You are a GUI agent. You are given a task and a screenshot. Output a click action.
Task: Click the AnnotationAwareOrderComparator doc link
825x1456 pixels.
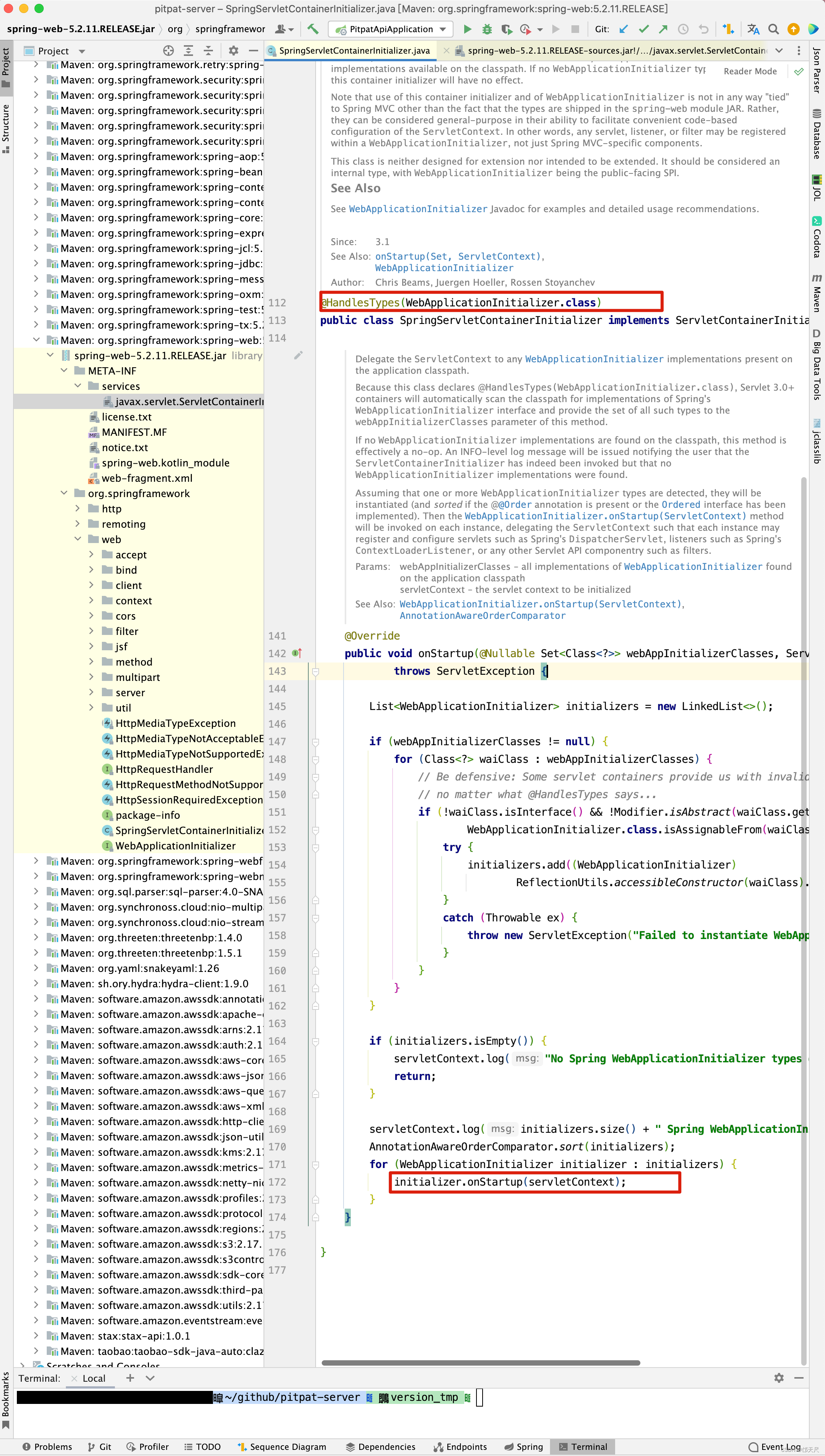tap(482, 616)
